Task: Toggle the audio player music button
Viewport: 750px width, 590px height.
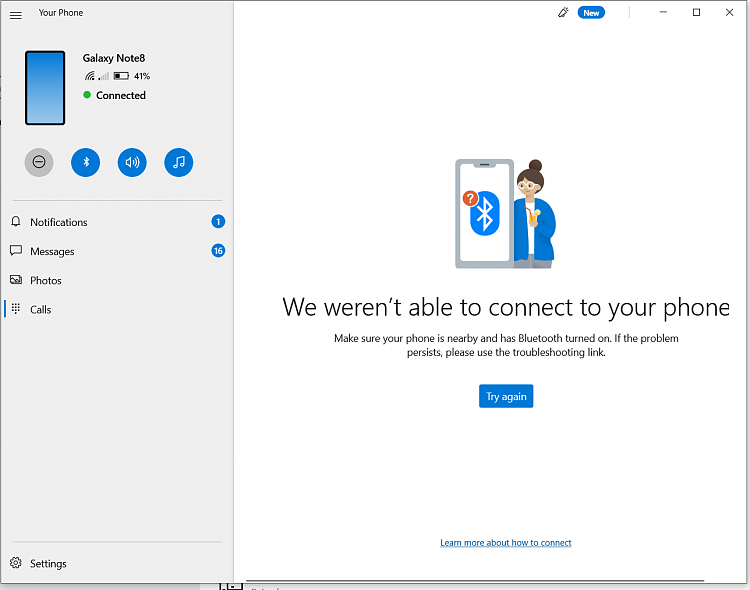Action: point(178,162)
